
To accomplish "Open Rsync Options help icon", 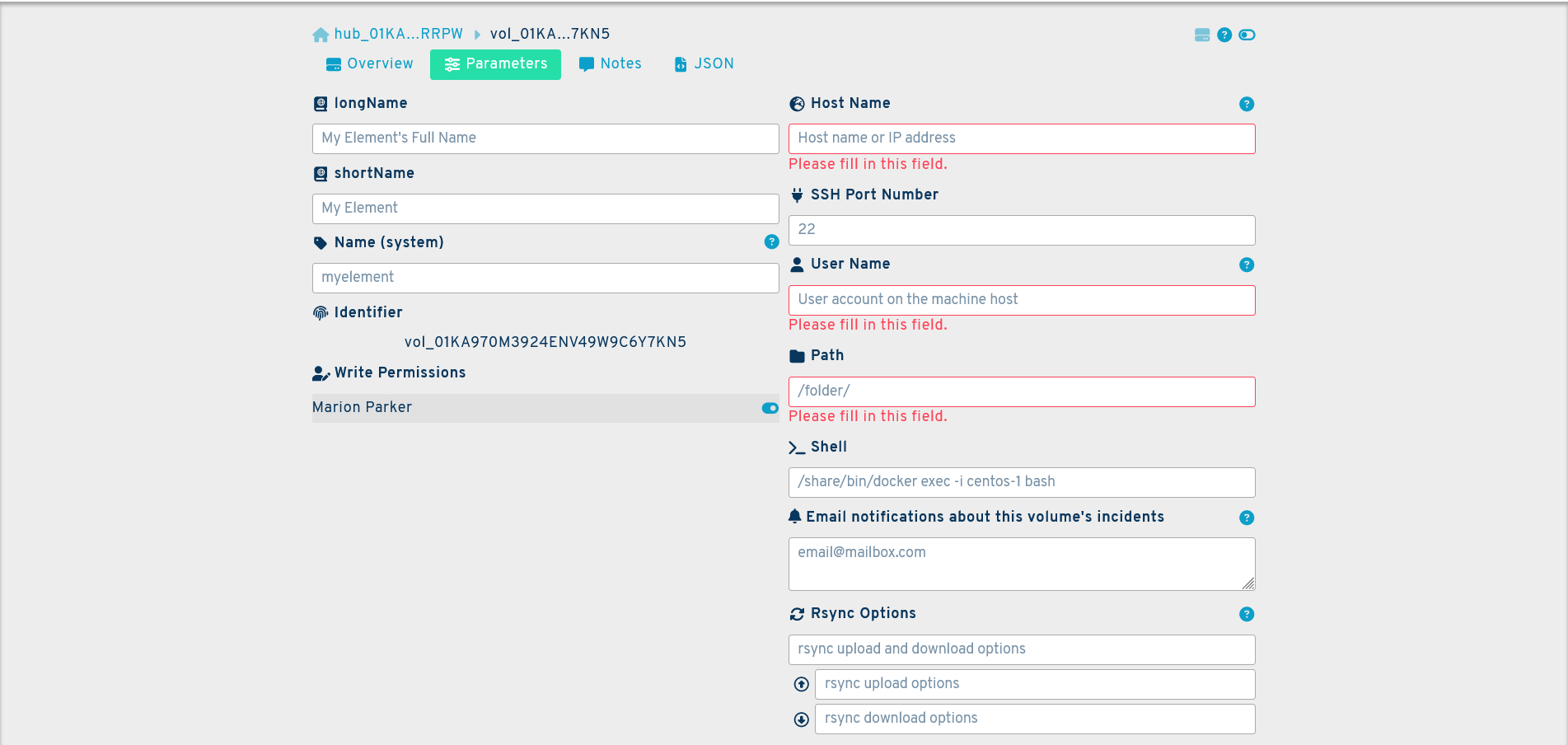I will [1246, 614].
